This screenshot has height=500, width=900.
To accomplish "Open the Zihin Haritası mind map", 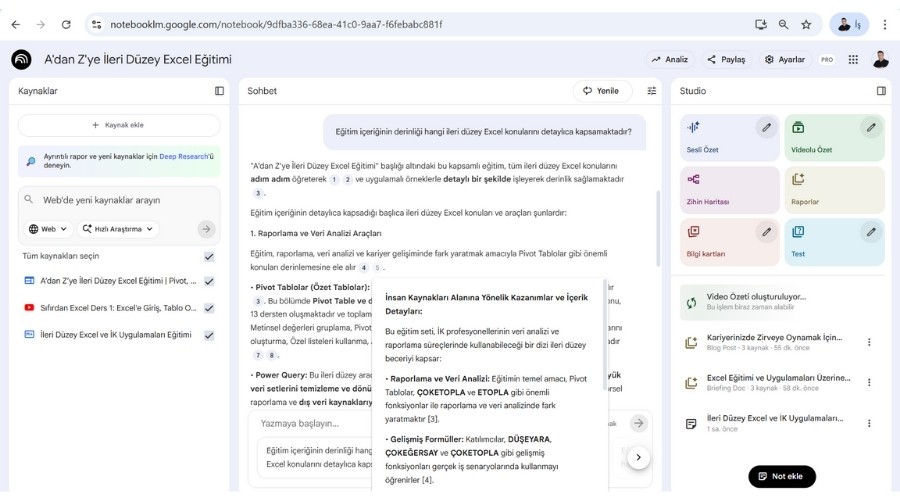I will pos(729,189).
